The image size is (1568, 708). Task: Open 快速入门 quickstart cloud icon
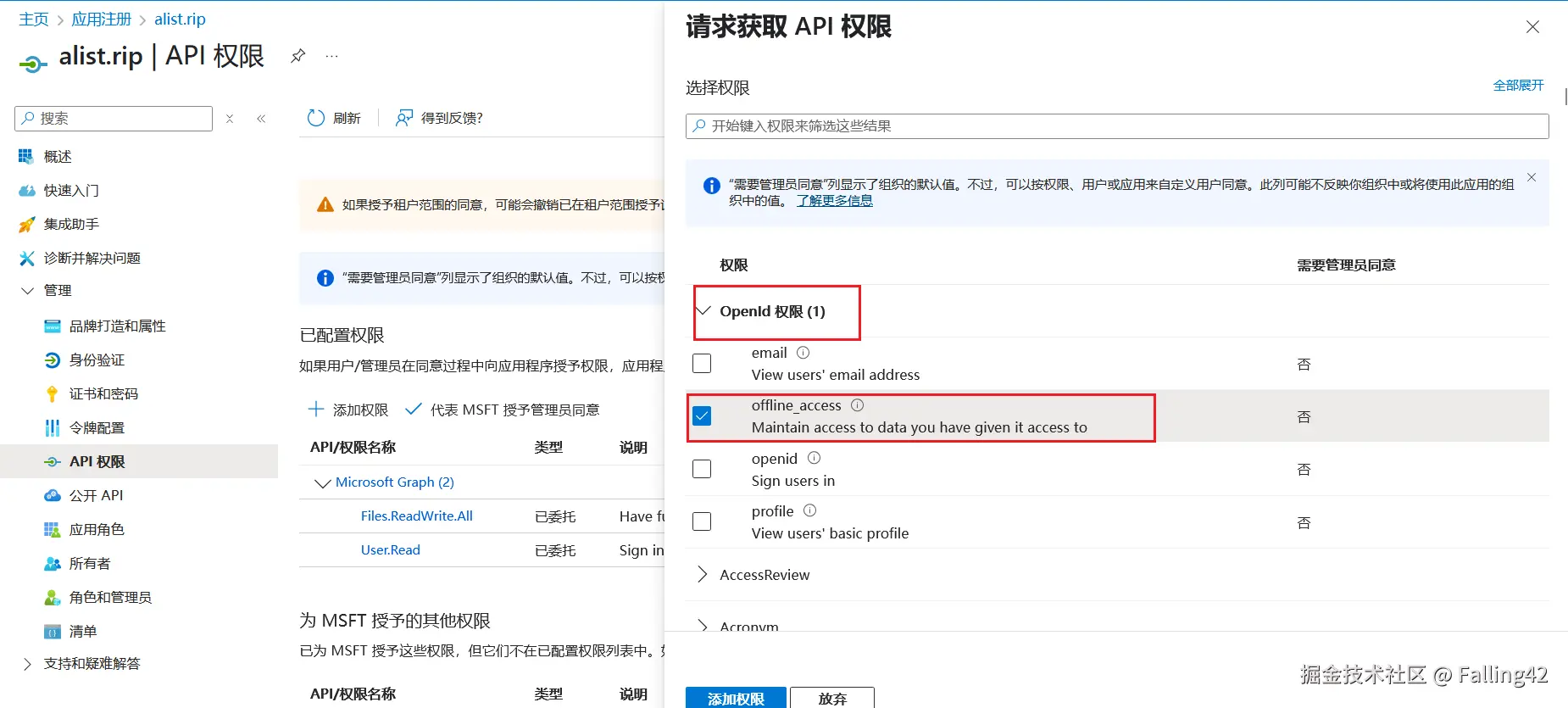pyautogui.click(x=26, y=190)
